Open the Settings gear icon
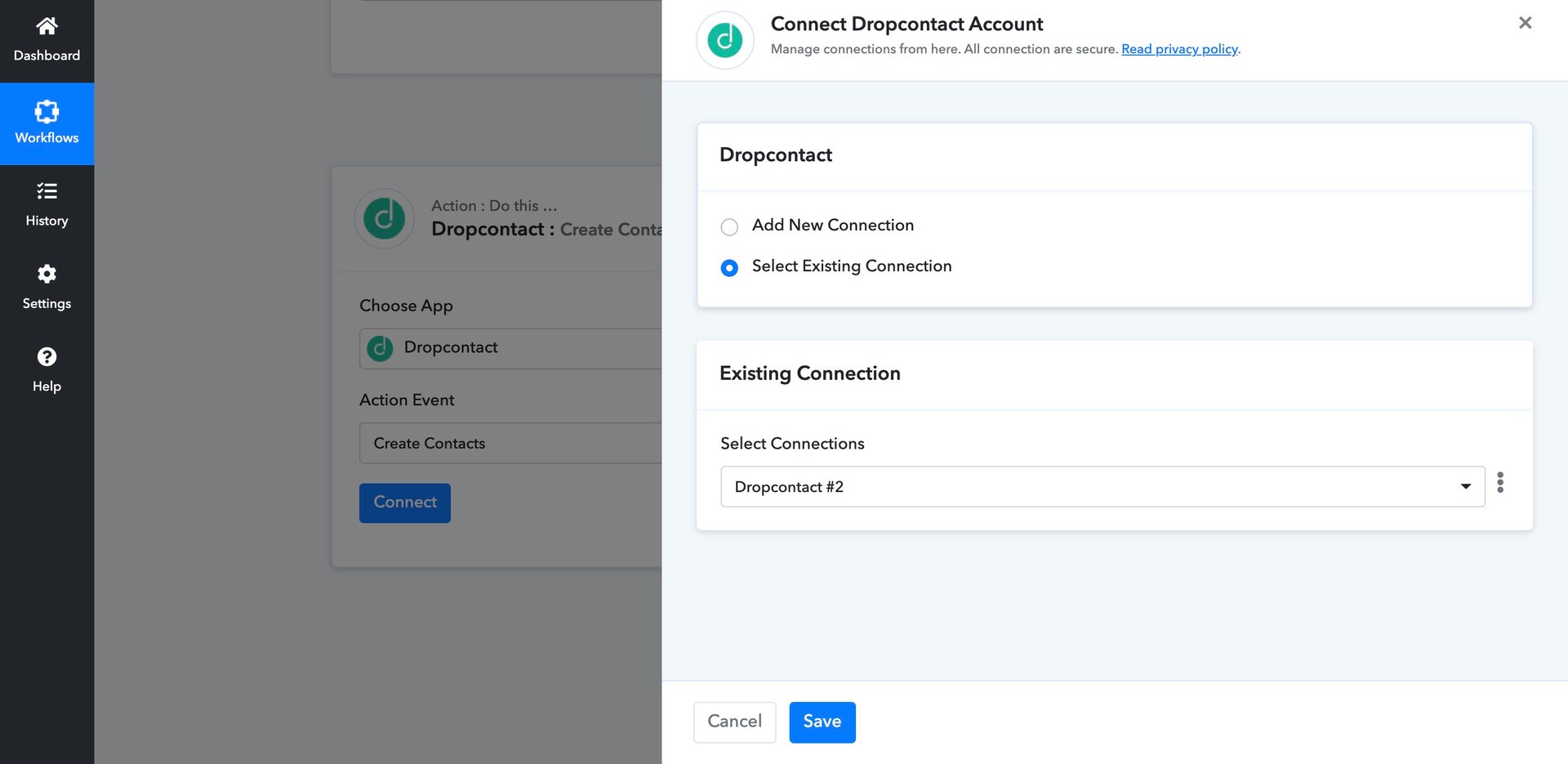This screenshot has height=764, width=1568. 47,274
